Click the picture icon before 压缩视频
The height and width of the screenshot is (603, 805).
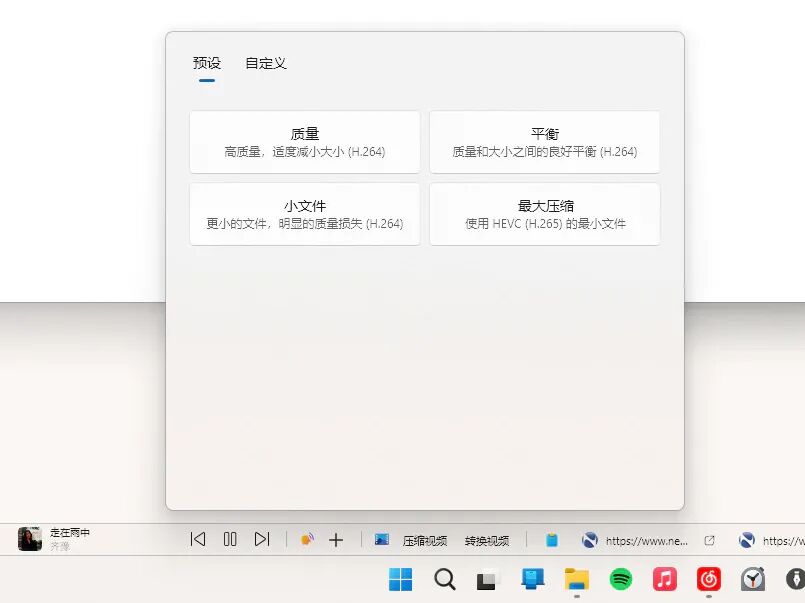point(381,540)
